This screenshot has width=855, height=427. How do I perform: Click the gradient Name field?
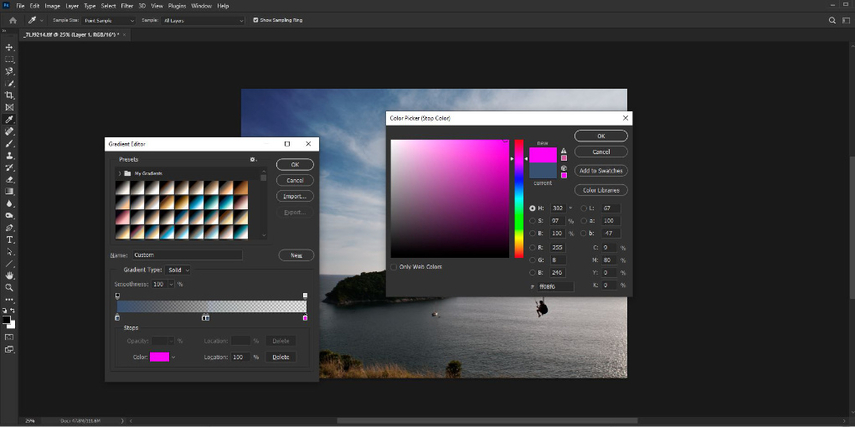[x=188, y=255]
